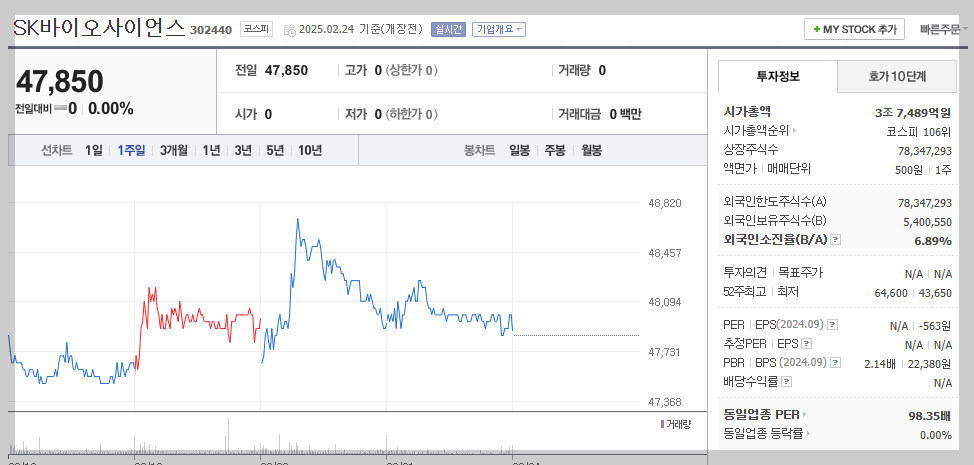The width and height of the screenshot is (974, 465).
Task: Select the 1주일 line chart period
Action: 131,150
